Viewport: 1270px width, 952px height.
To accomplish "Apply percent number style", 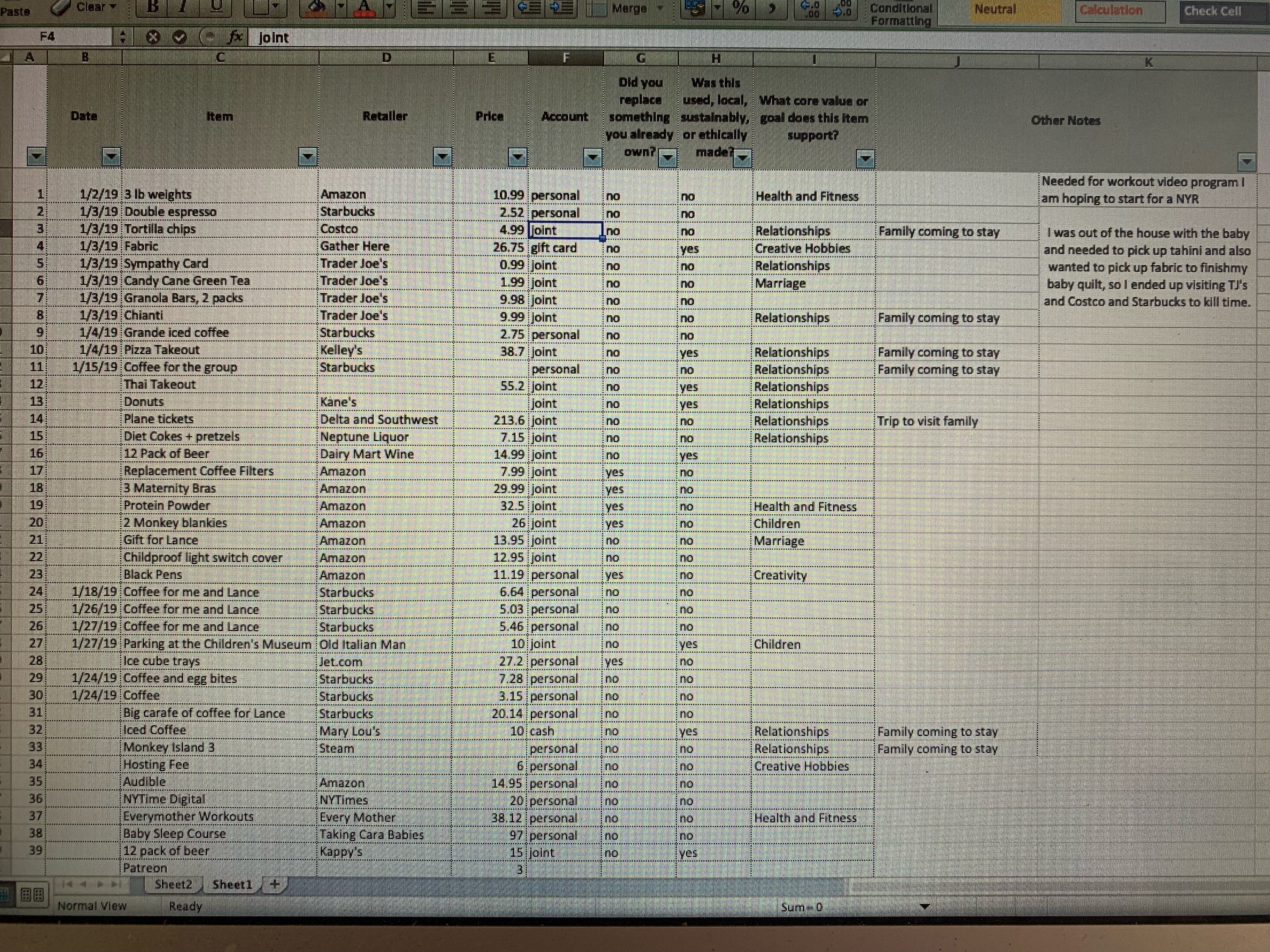I will pos(740,8).
